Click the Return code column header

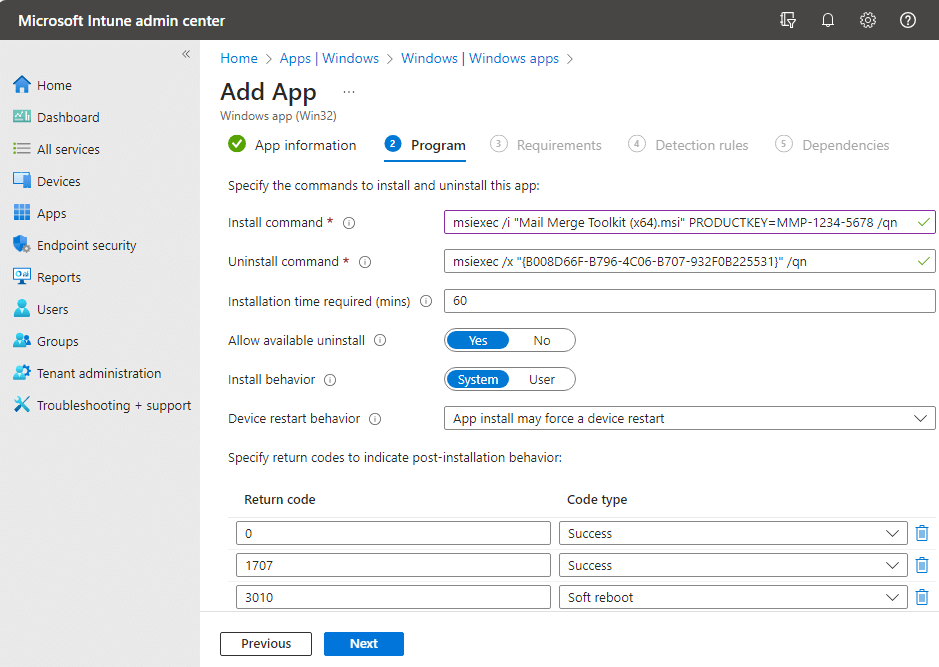click(x=280, y=499)
